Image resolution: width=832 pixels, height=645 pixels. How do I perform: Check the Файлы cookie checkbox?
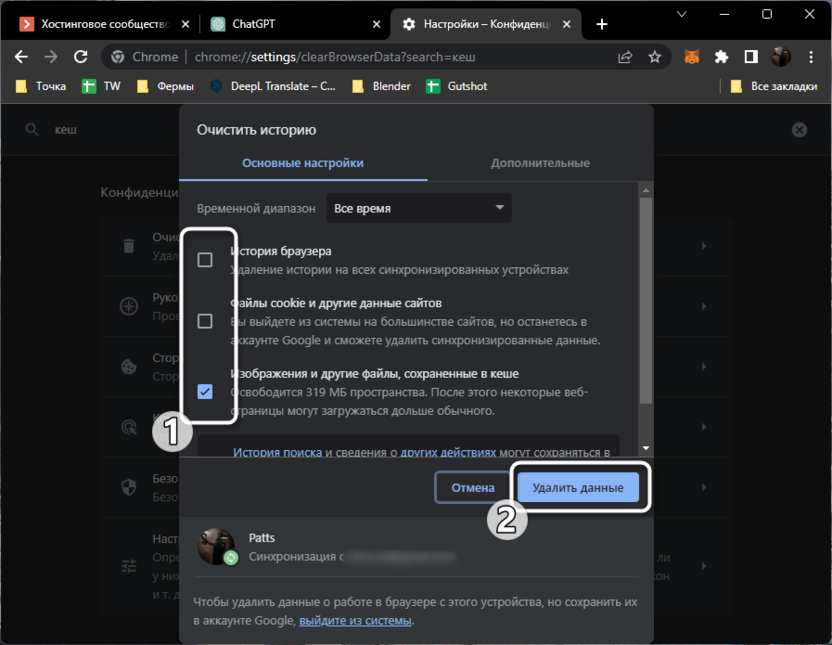point(205,321)
